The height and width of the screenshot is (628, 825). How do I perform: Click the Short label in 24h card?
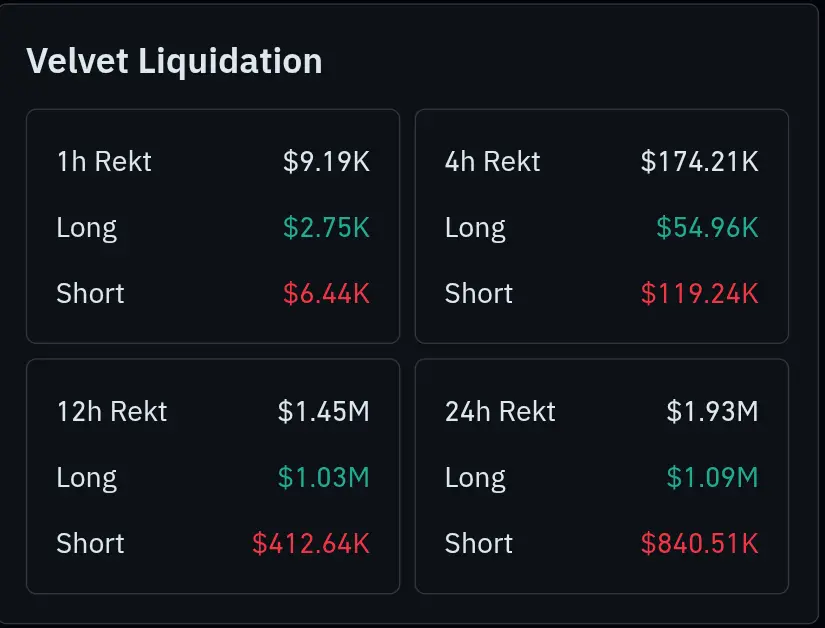click(x=479, y=543)
